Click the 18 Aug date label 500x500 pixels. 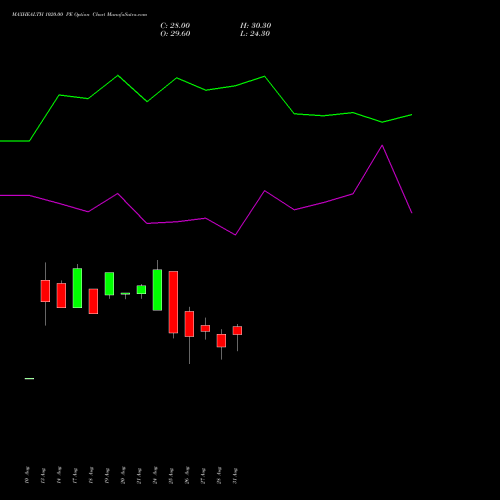click(x=91, y=475)
